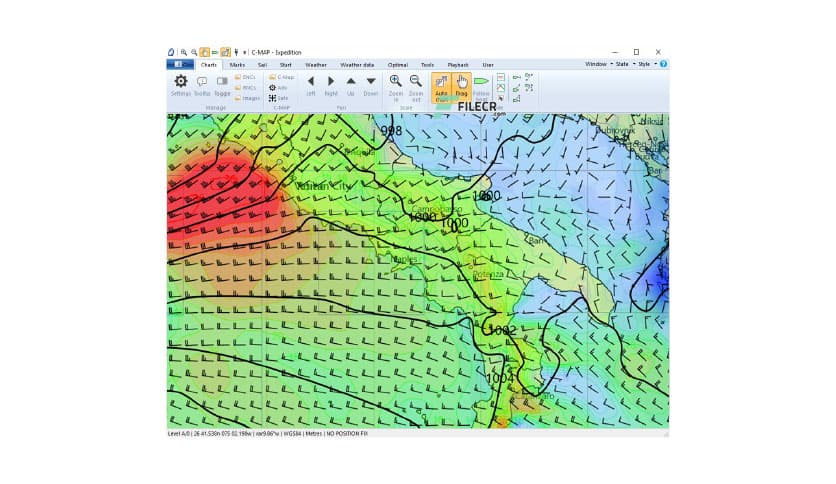Open the State dropdown menu
This screenshot has height=484, width=836.
[623, 64]
